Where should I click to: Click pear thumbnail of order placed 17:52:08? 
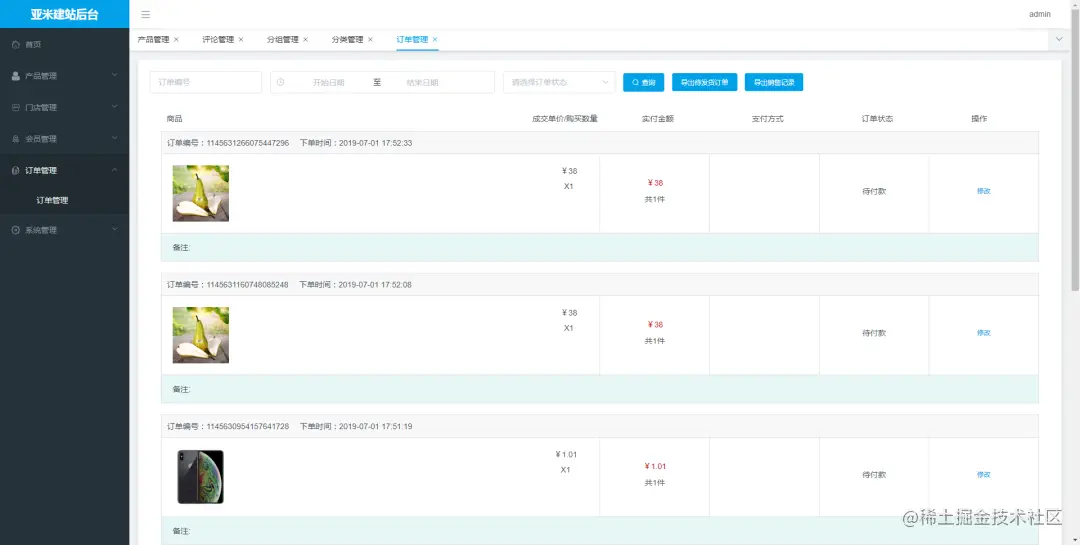point(200,335)
